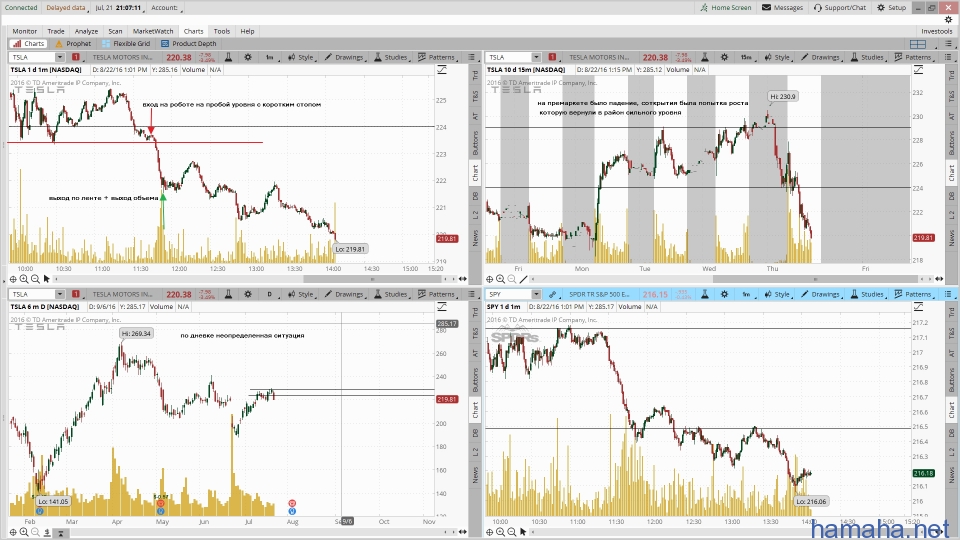Open Investools link
The image size is (960, 540).
937,31
